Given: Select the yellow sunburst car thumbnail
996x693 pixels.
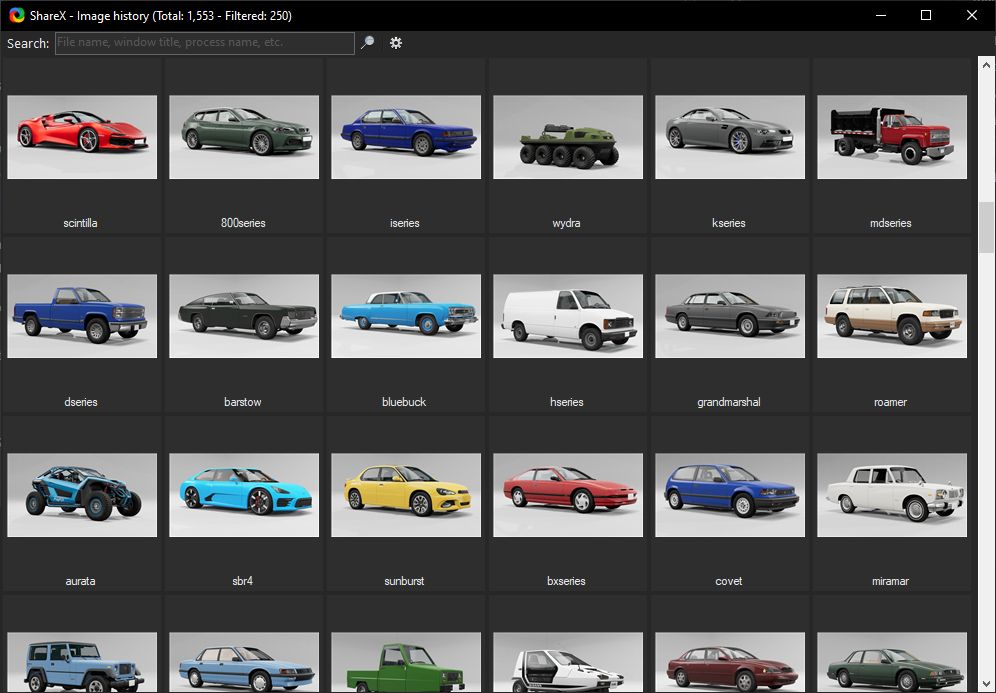Looking at the screenshot, I should pos(406,495).
